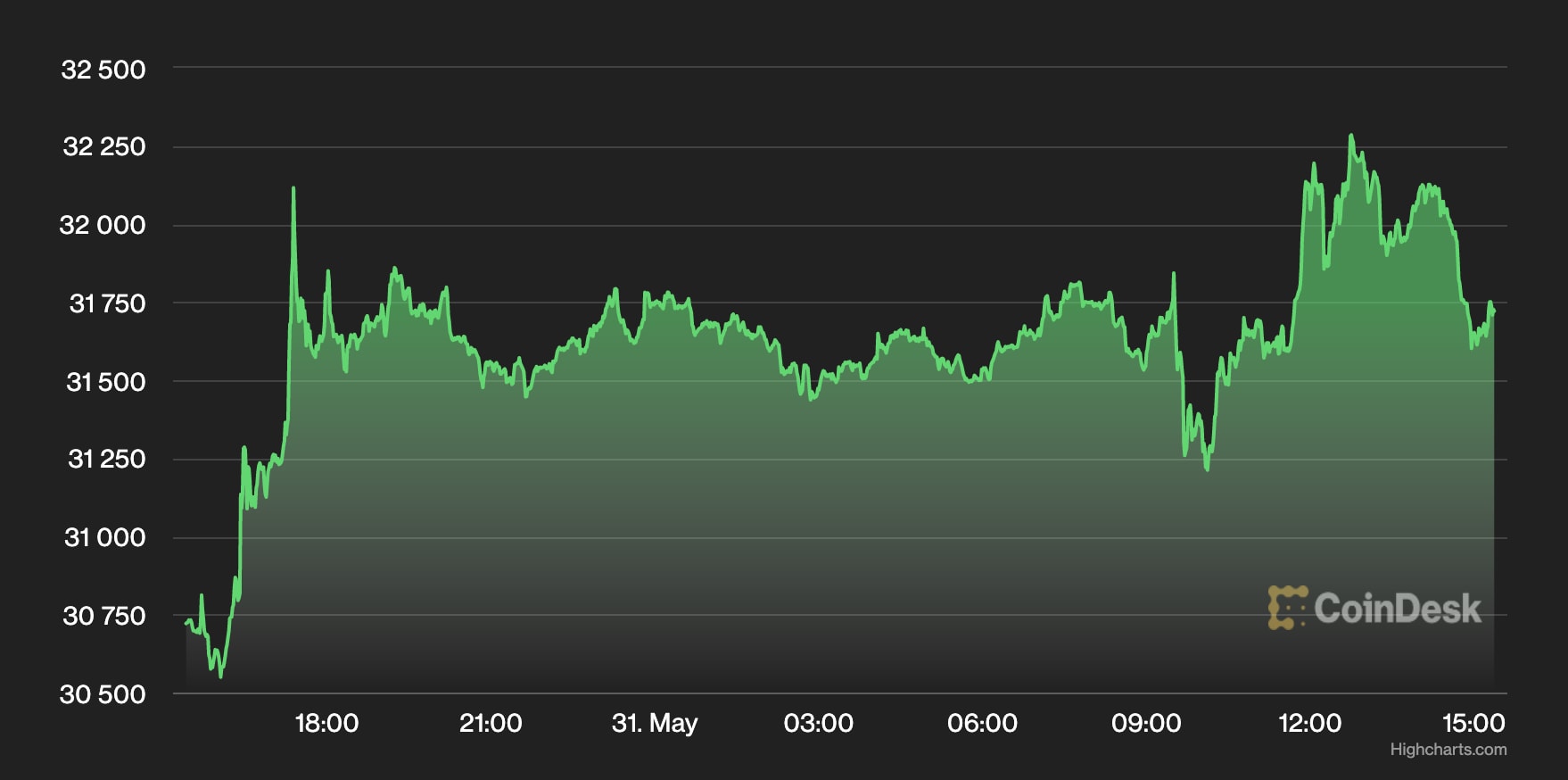Click the 30 750 price axis label
Viewport: 1568px width, 780px height.
103,616
